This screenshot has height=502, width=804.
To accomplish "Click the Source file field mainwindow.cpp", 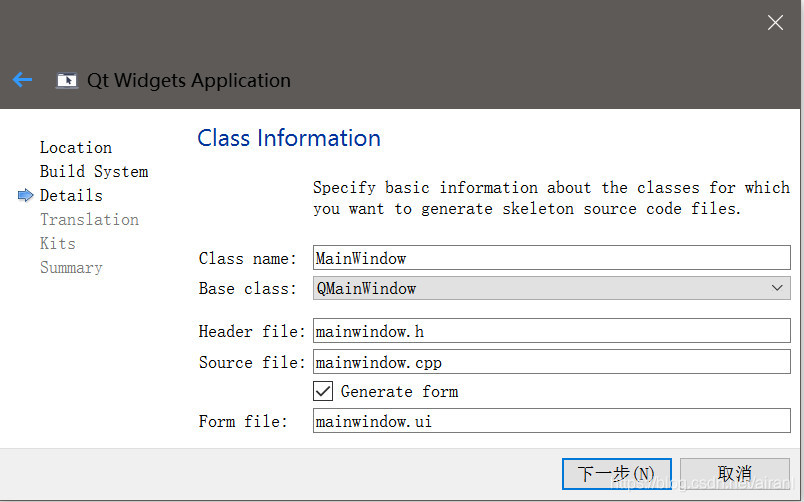I will tap(552, 362).
